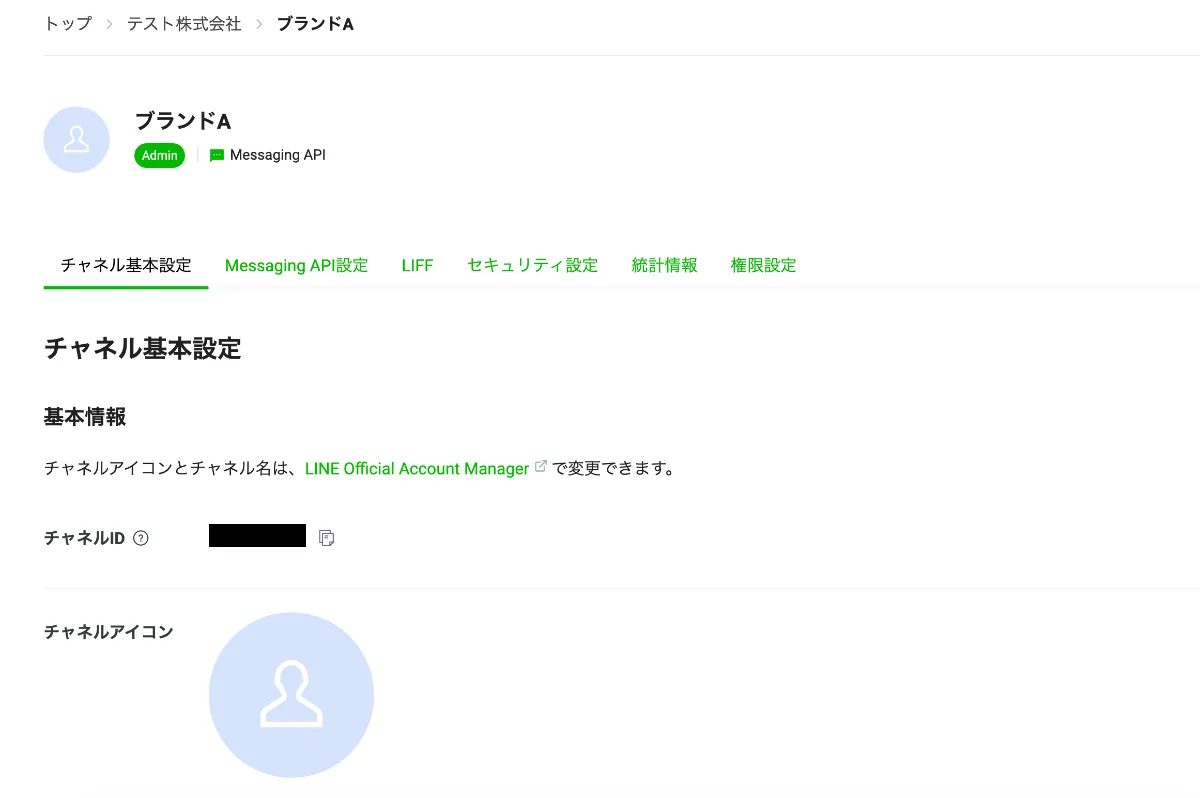Click the 基本情報 section heading
The image size is (1200, 798).
coord(85,416)
